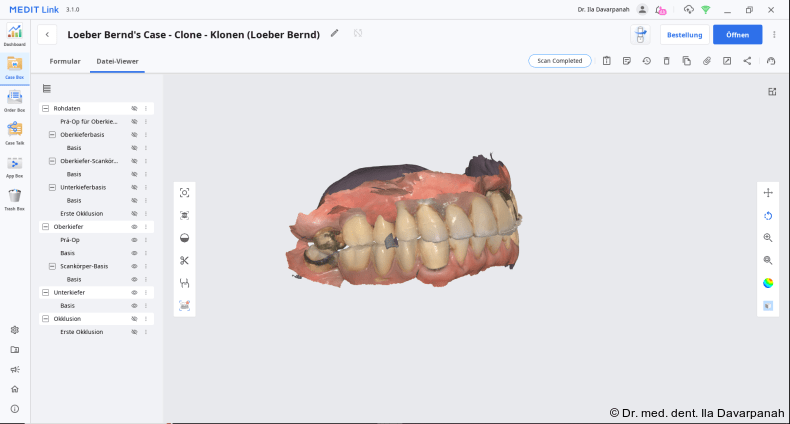Open the case history icon

pos(646,61)
